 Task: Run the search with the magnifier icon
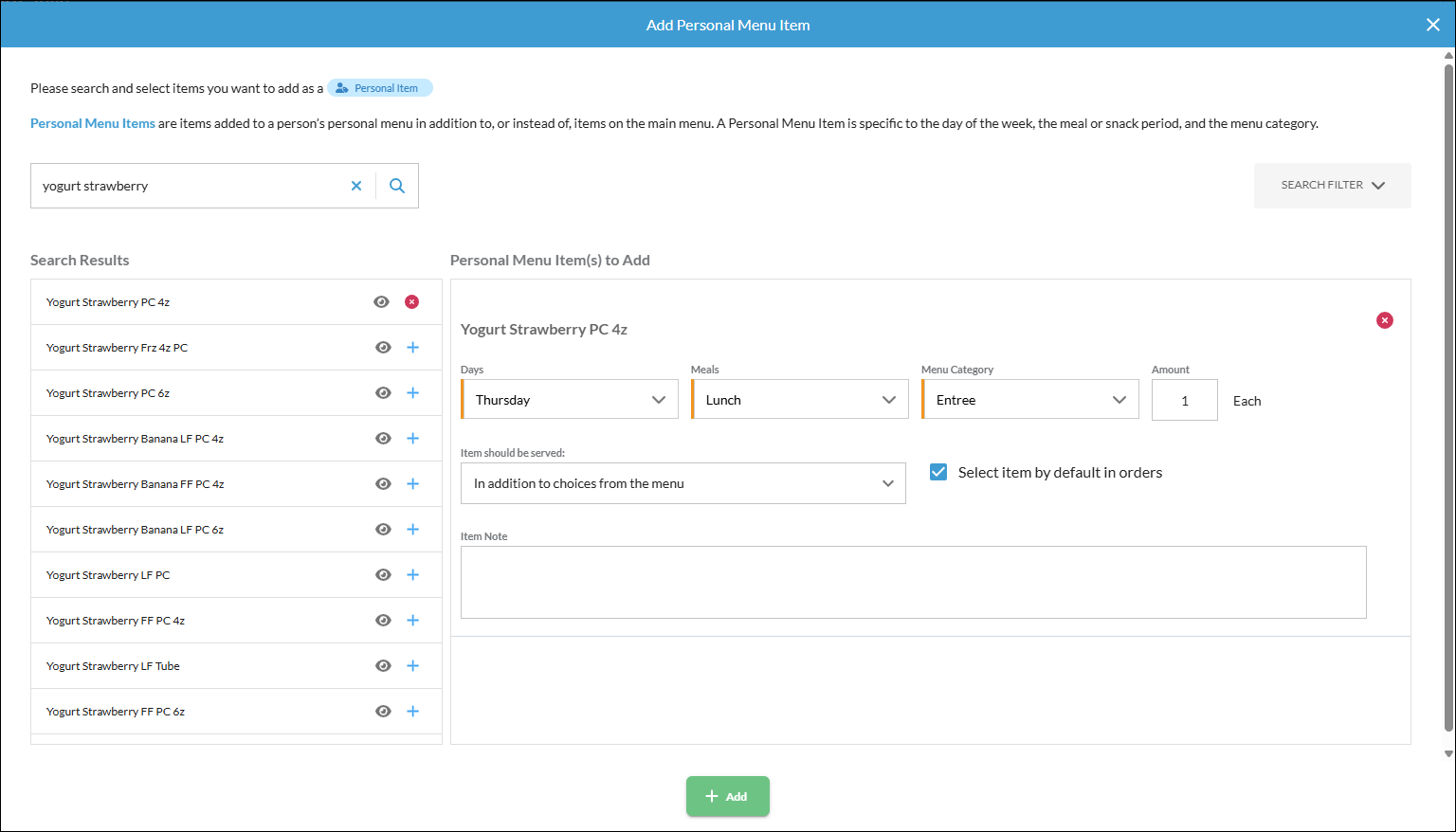tap(396, 186)
